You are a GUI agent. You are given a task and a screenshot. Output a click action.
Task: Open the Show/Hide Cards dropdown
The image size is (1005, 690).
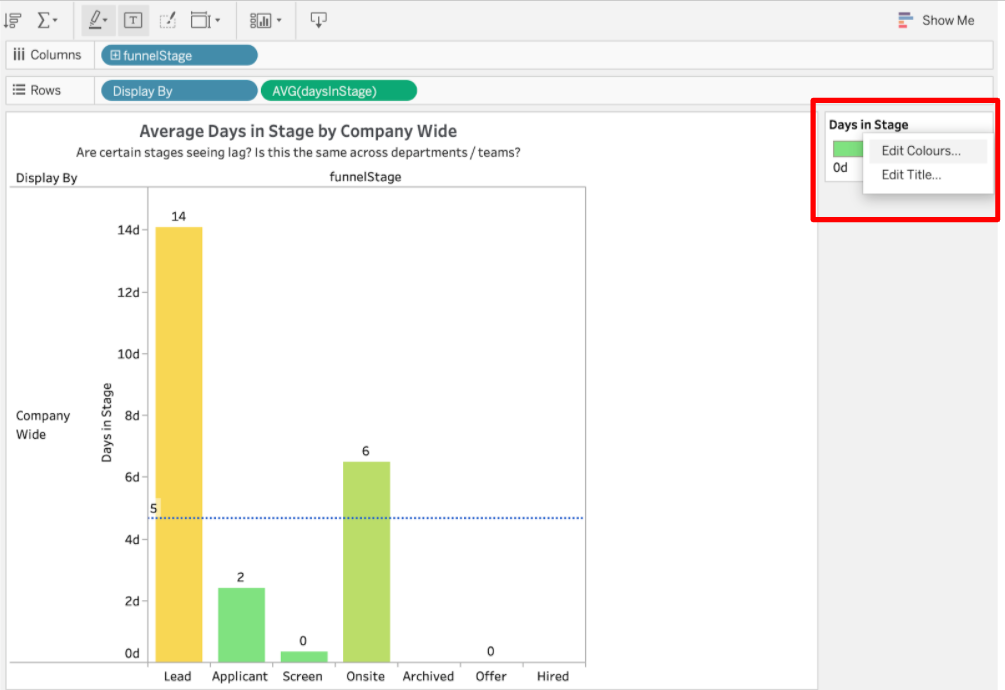265,20
